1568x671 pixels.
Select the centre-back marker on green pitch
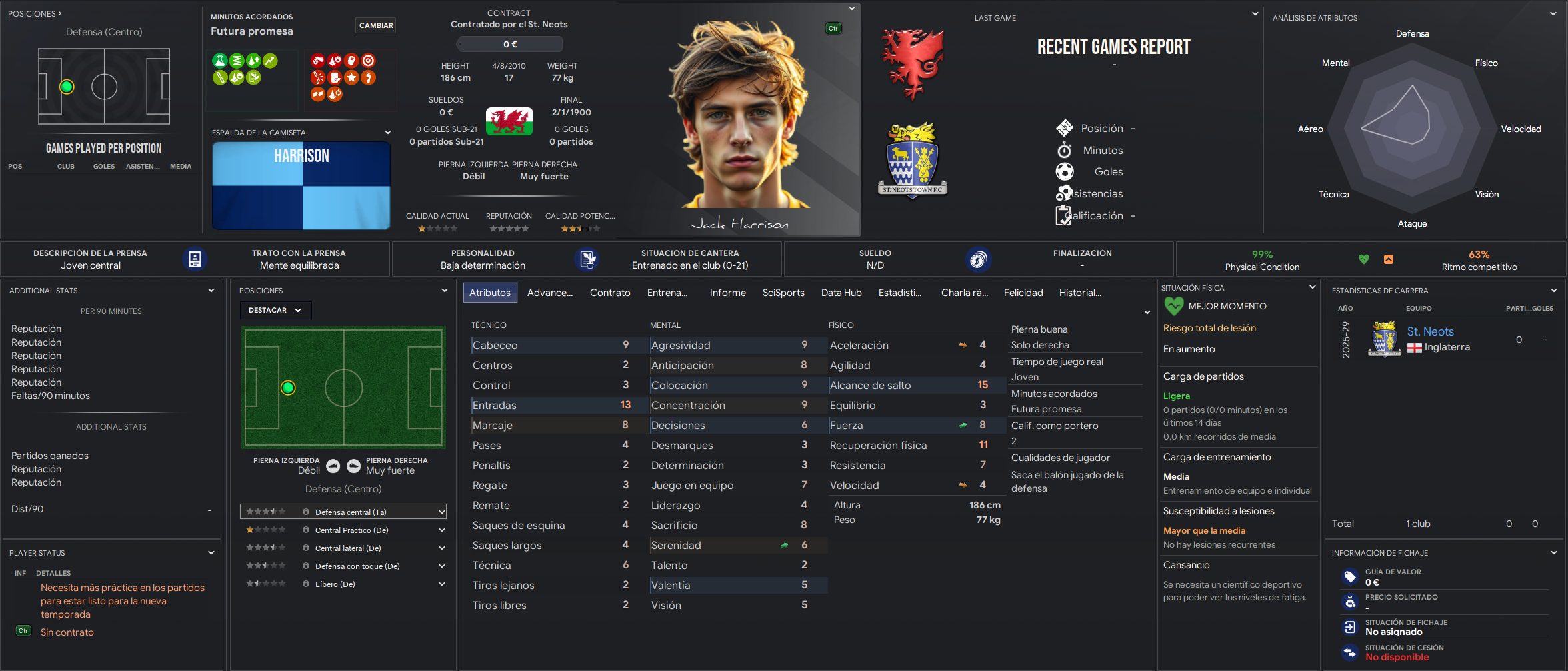click(288, 388)
